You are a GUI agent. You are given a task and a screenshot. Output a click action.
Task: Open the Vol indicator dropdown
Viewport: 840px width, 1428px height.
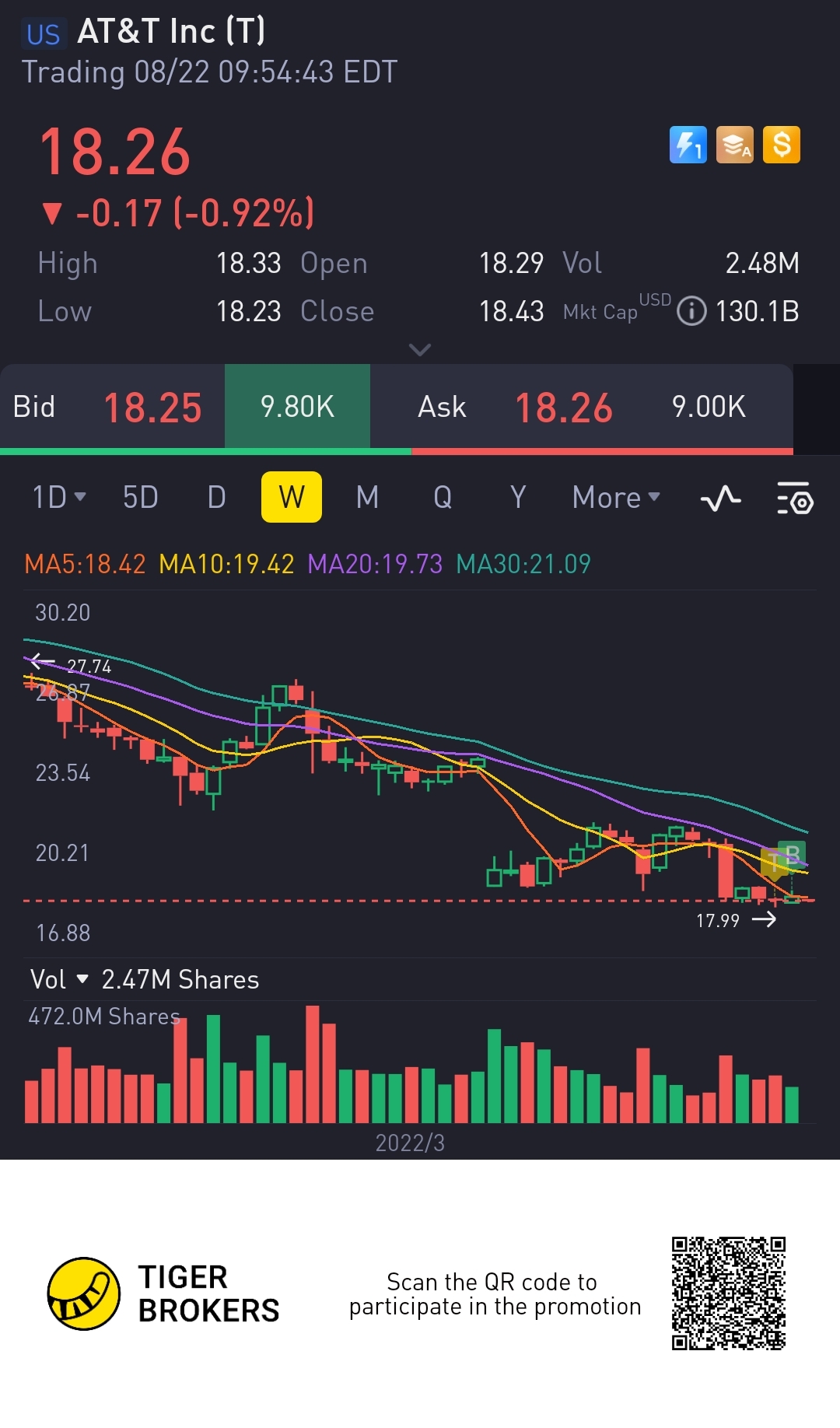60,979
